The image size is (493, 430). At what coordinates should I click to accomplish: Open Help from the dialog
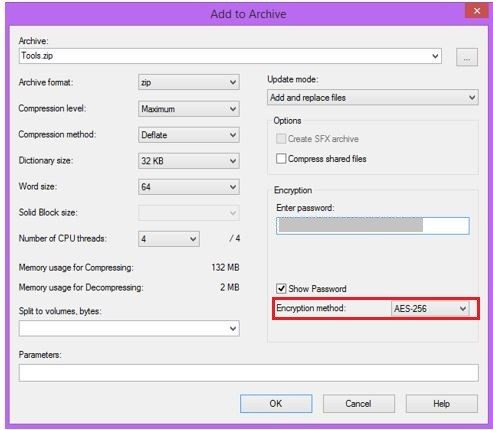pos(442,404)
